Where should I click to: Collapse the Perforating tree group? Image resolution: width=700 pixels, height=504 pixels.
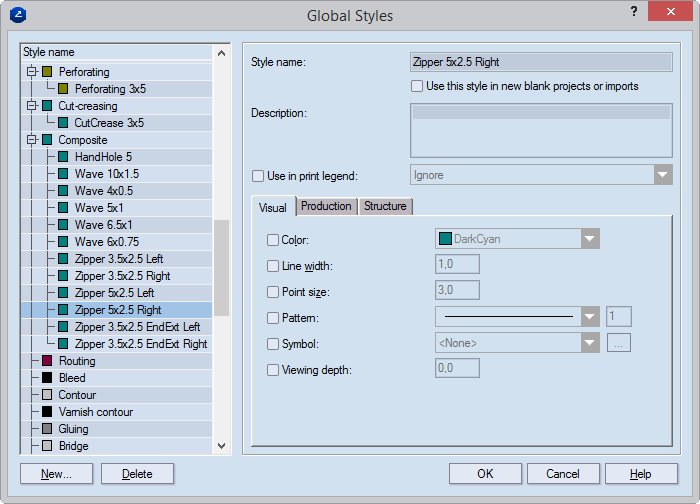(x=31, y=72)
